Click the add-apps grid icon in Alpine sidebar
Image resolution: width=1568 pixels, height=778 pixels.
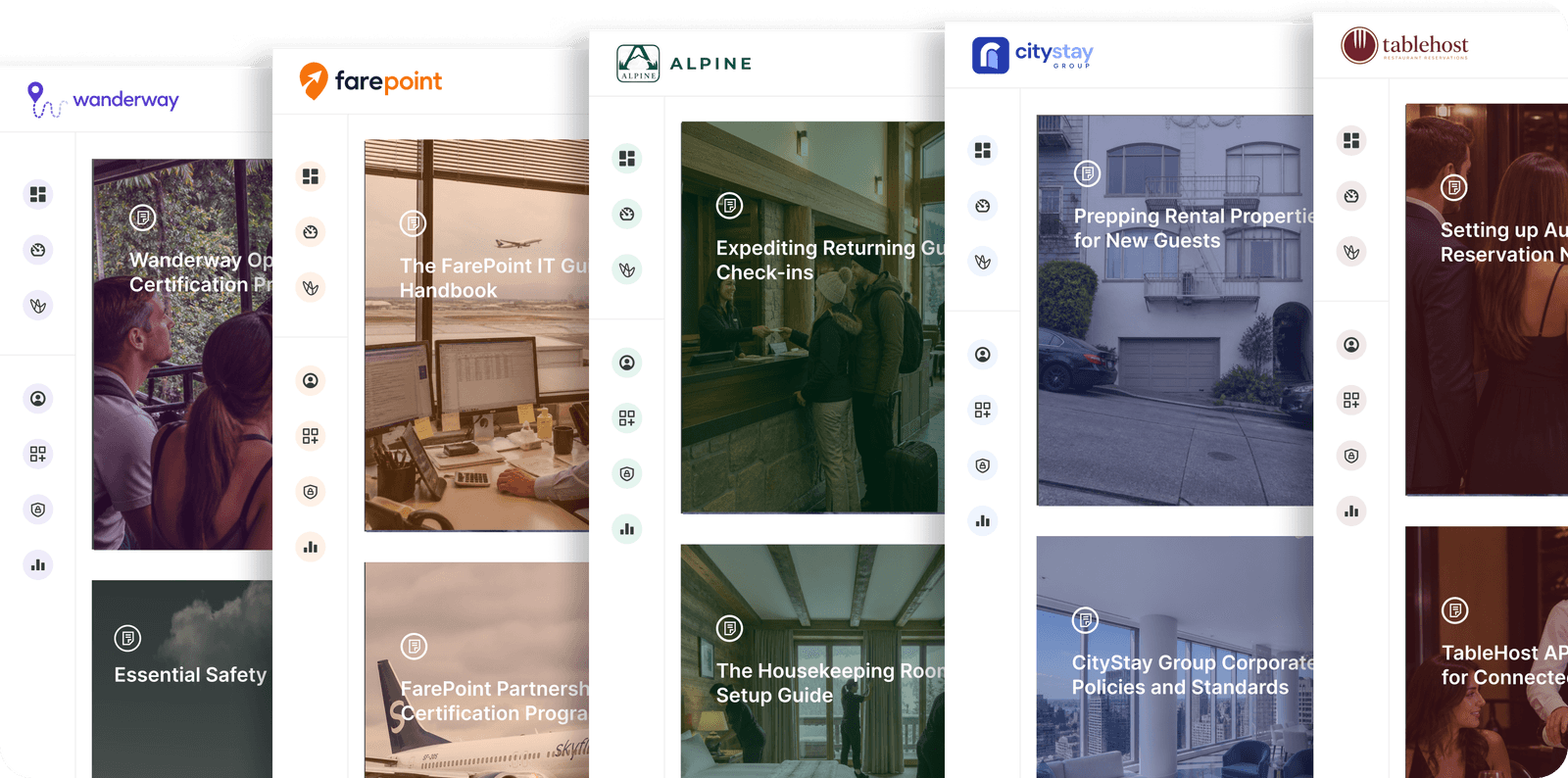click(627, 418)
